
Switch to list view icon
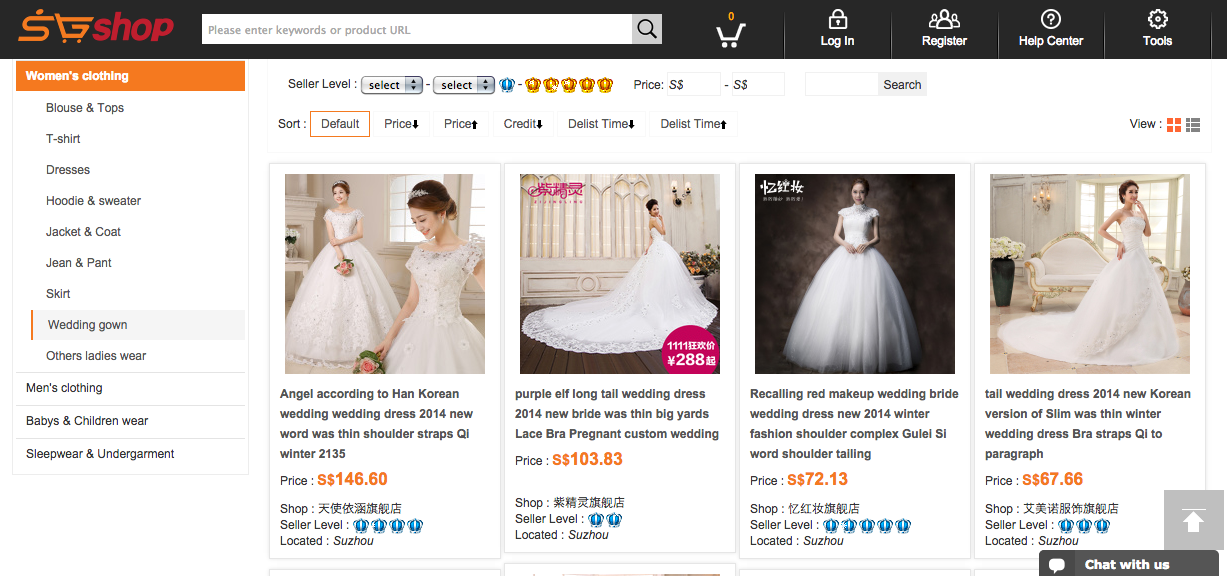coord(1193,124)
